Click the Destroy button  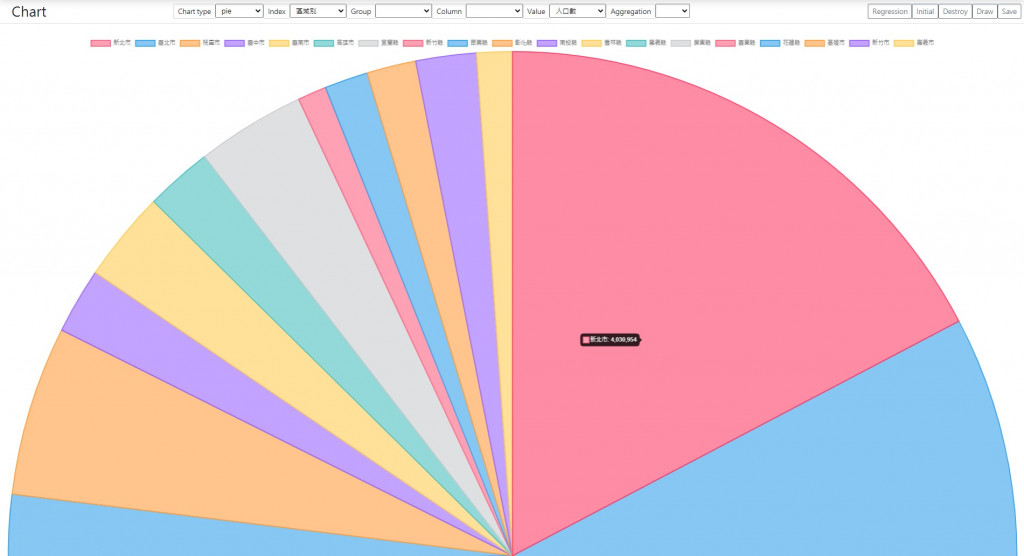(x=955, y=11)
